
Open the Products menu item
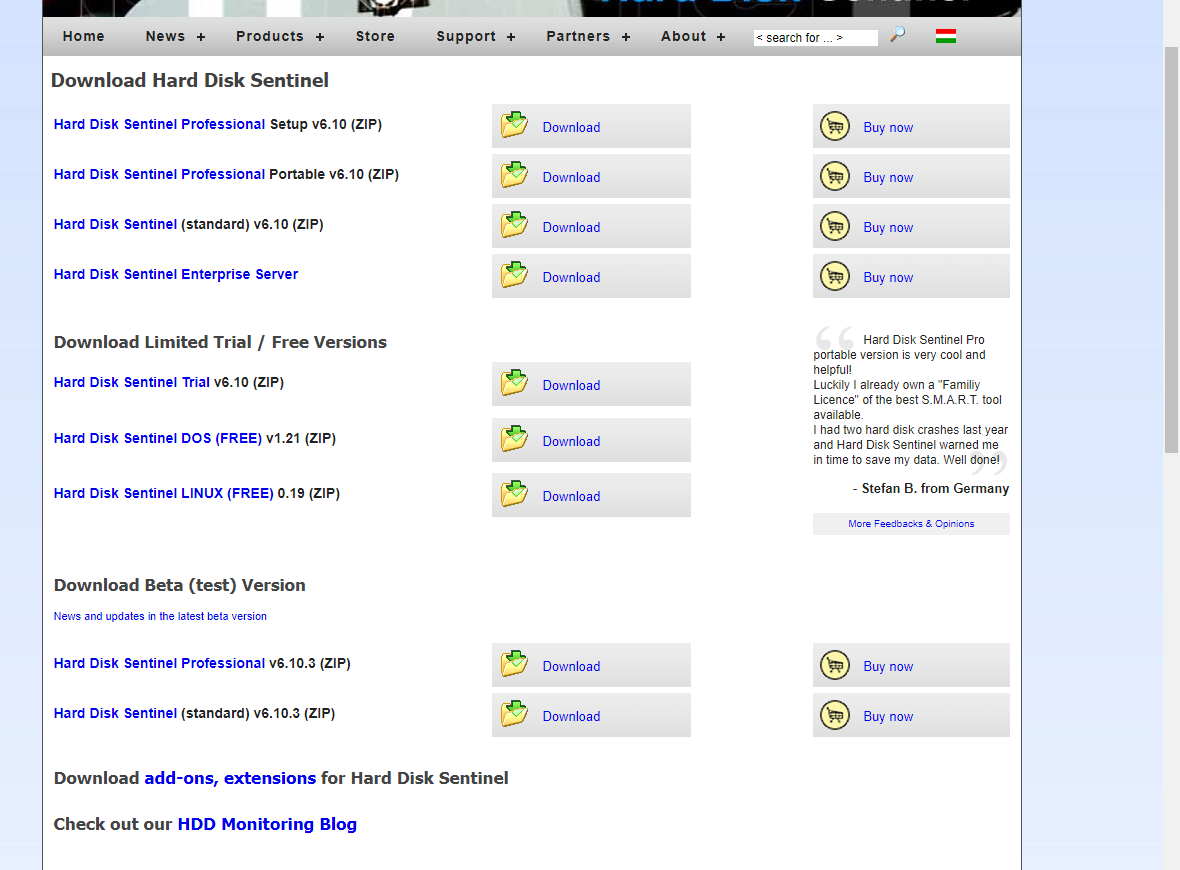269,36
